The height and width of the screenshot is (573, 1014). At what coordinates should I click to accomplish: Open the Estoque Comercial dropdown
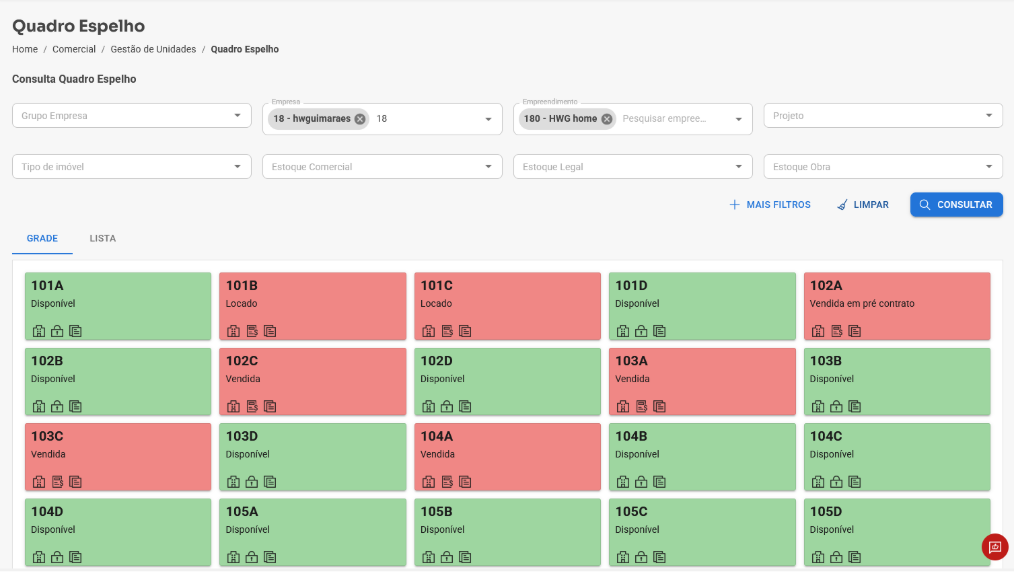pos(382,167)
